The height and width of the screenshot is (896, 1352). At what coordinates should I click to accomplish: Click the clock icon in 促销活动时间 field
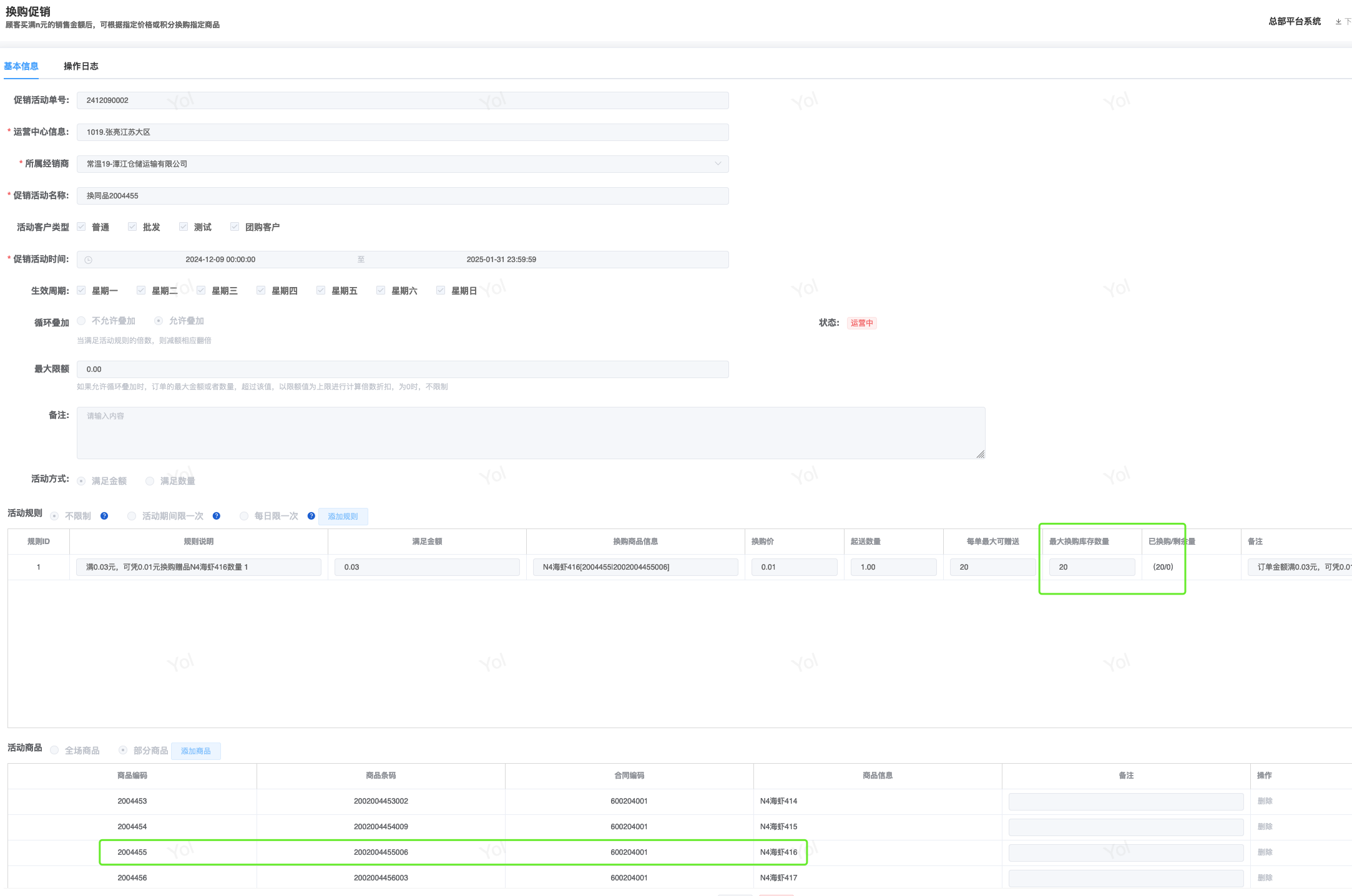(89, 260)
